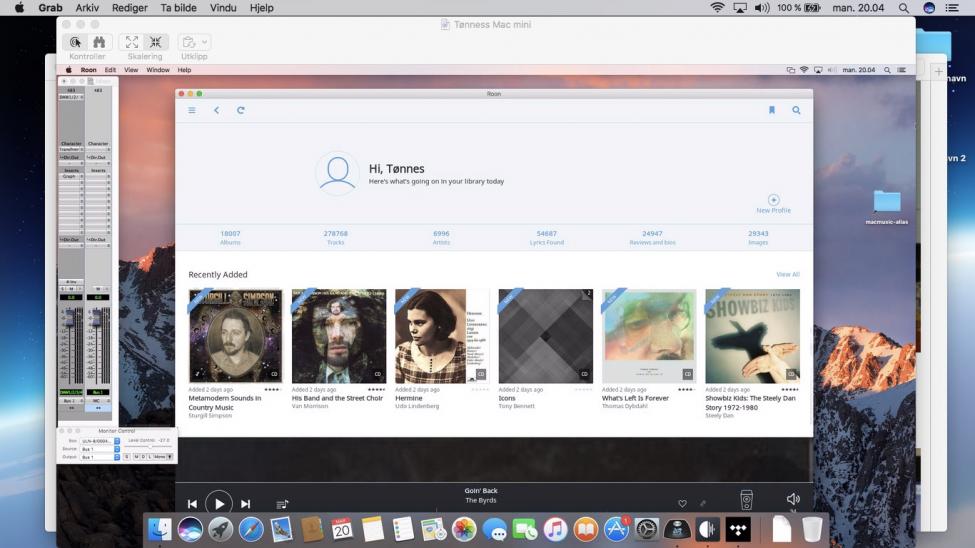This screenshot has width=975, height=548.
Task: Open the Output dropdown in Monitor Control
Action: coord(99,457)
